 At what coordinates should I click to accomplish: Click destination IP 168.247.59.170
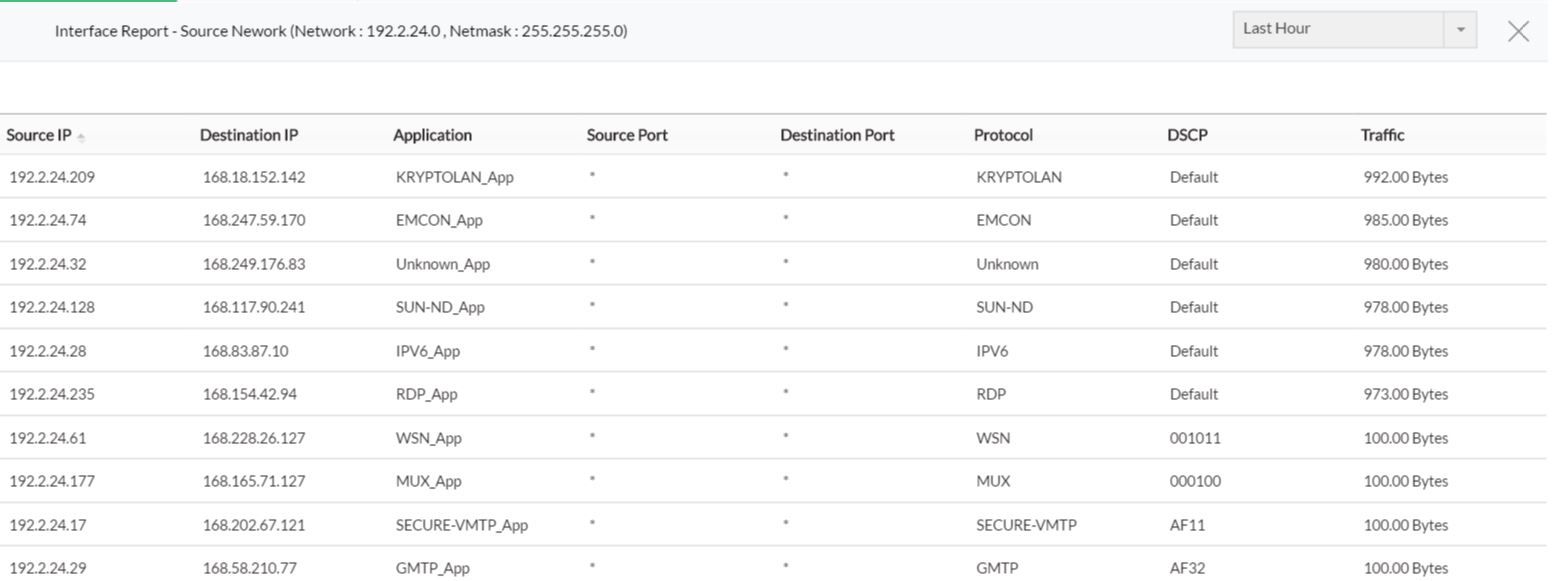[254, 220]
